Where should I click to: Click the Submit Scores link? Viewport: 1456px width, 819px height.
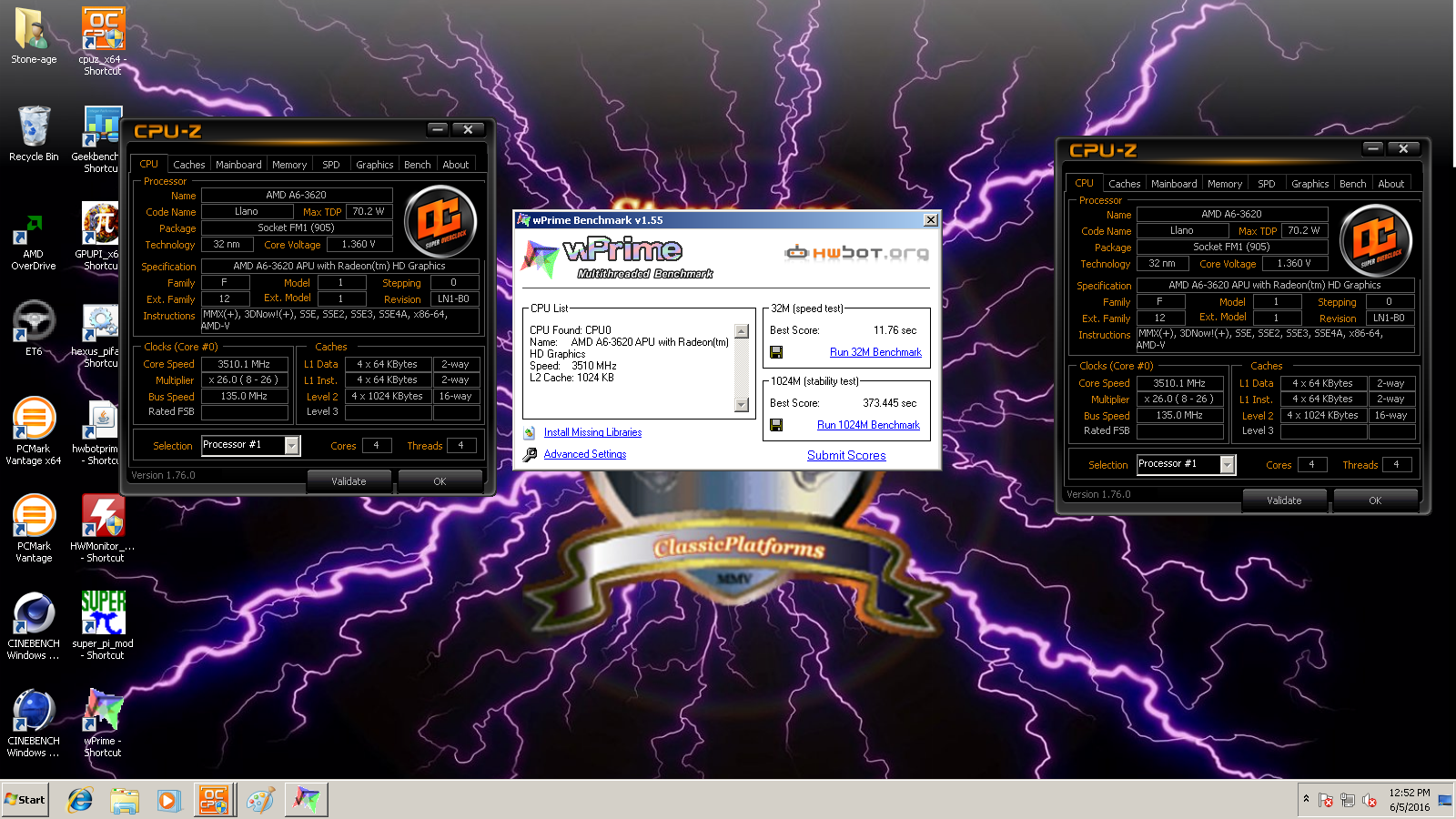coord(846,455)
